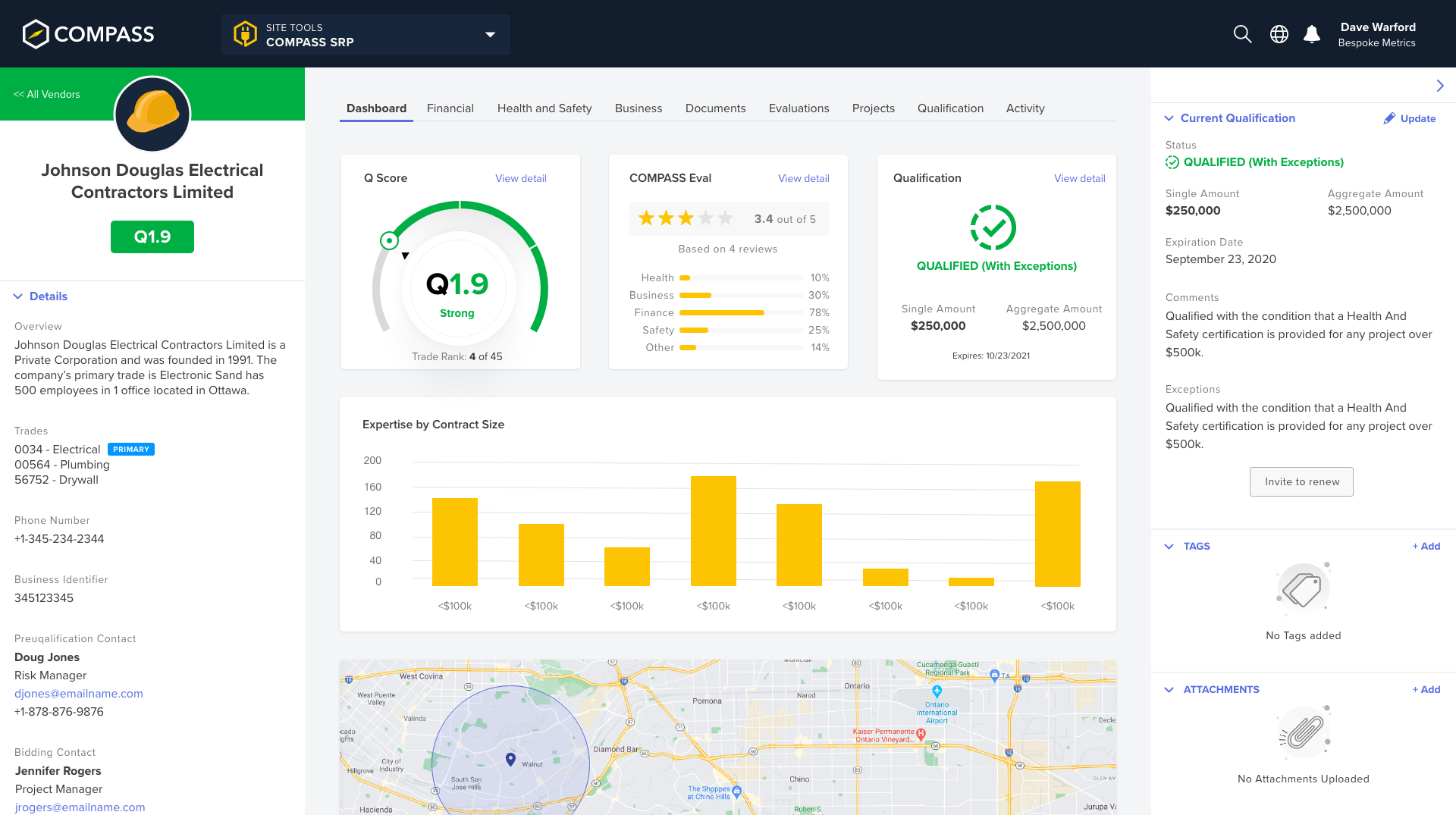This screenshot has width=1456, height=815.
Task: View detail for Qualification card
Action: coord(1080,178)
